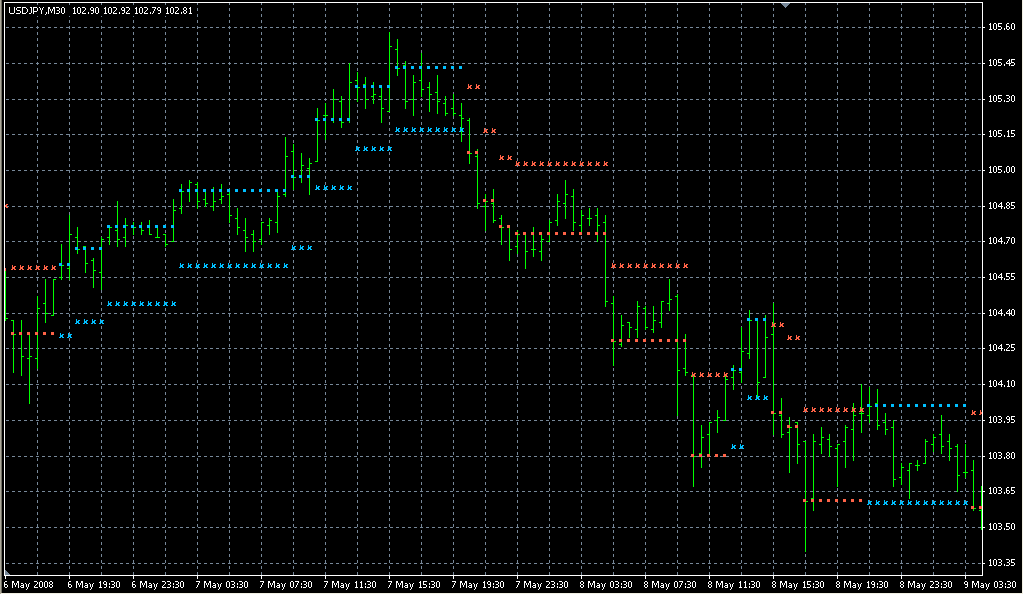Select the 105.30 price scale label
Image resolution: width=1024 pixels, height=594 pixels.
click(1001, 99)
